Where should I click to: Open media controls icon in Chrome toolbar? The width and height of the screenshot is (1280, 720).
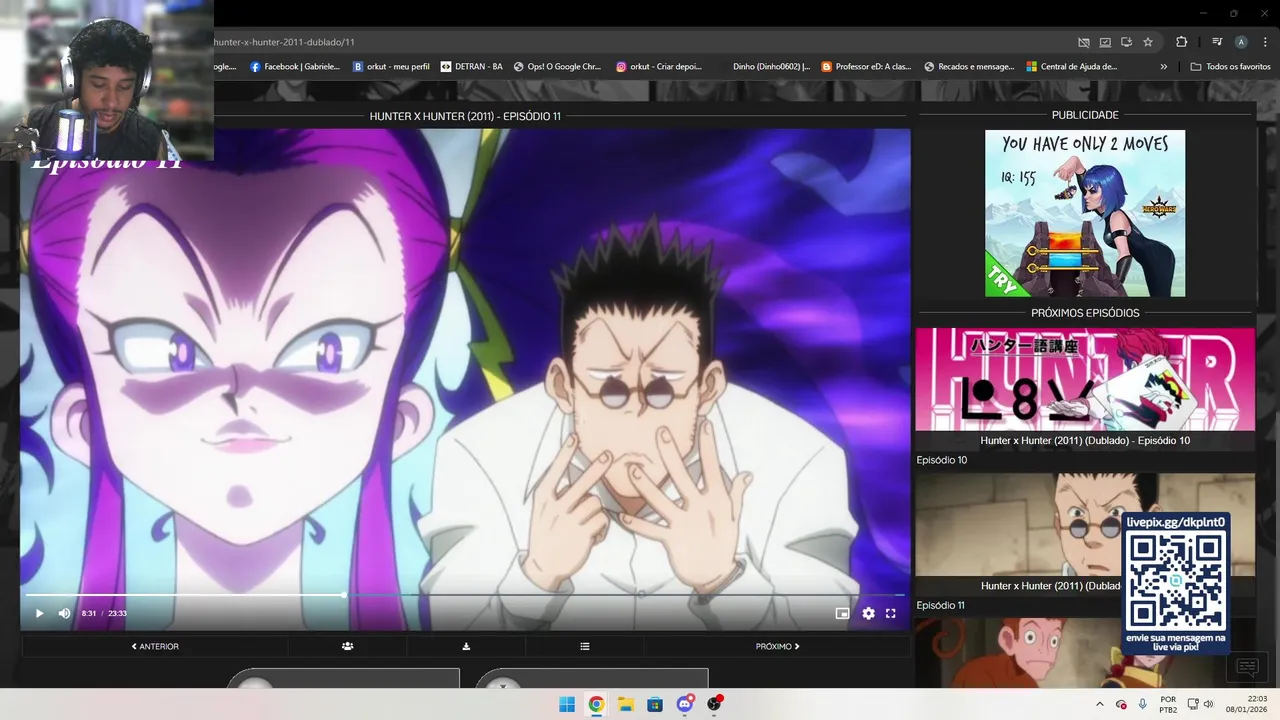(x=1217, y=42)
